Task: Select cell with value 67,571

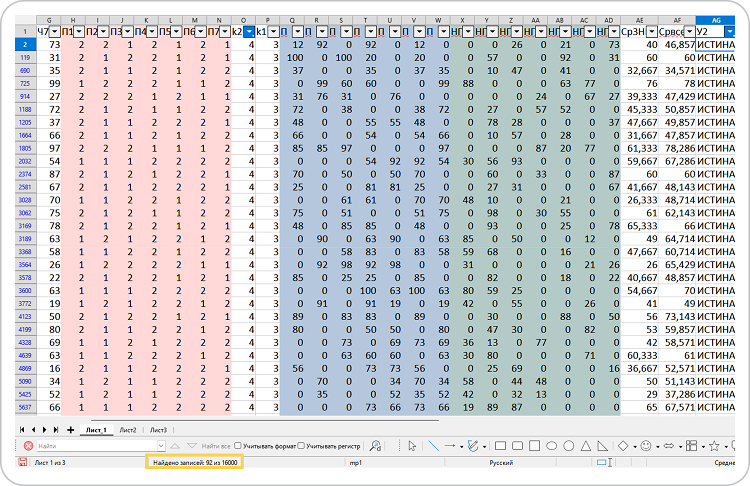Action: [x=677, y=408]
